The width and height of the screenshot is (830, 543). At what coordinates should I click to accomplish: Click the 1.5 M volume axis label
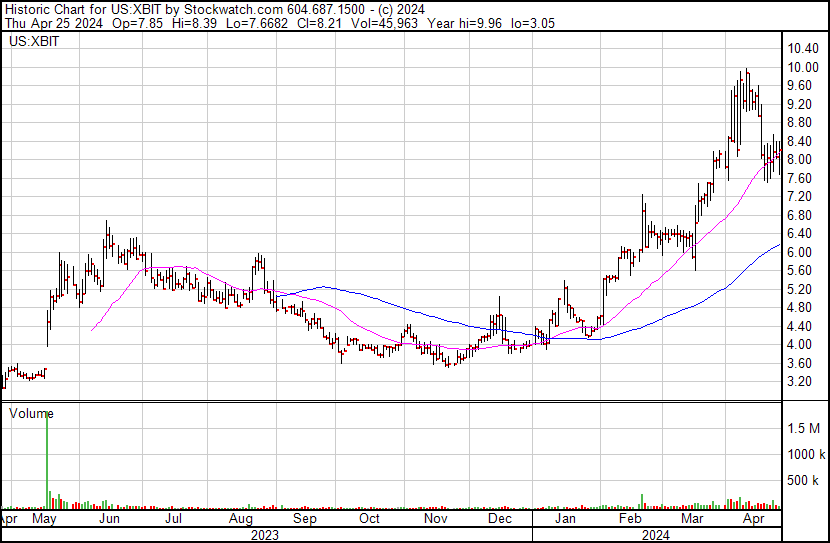coord(804,428)
